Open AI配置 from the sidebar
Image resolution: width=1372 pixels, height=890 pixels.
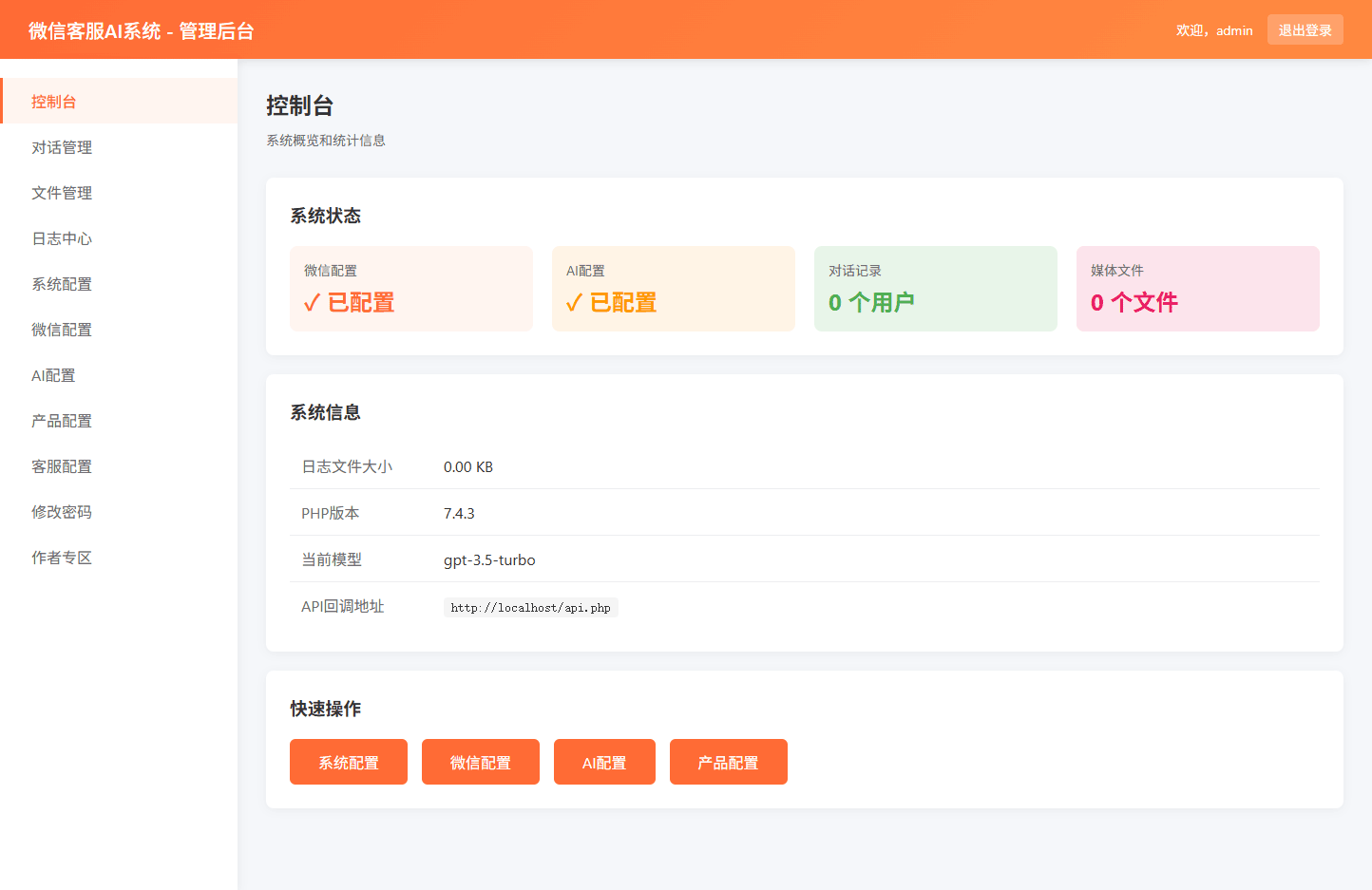coord(54,375)
